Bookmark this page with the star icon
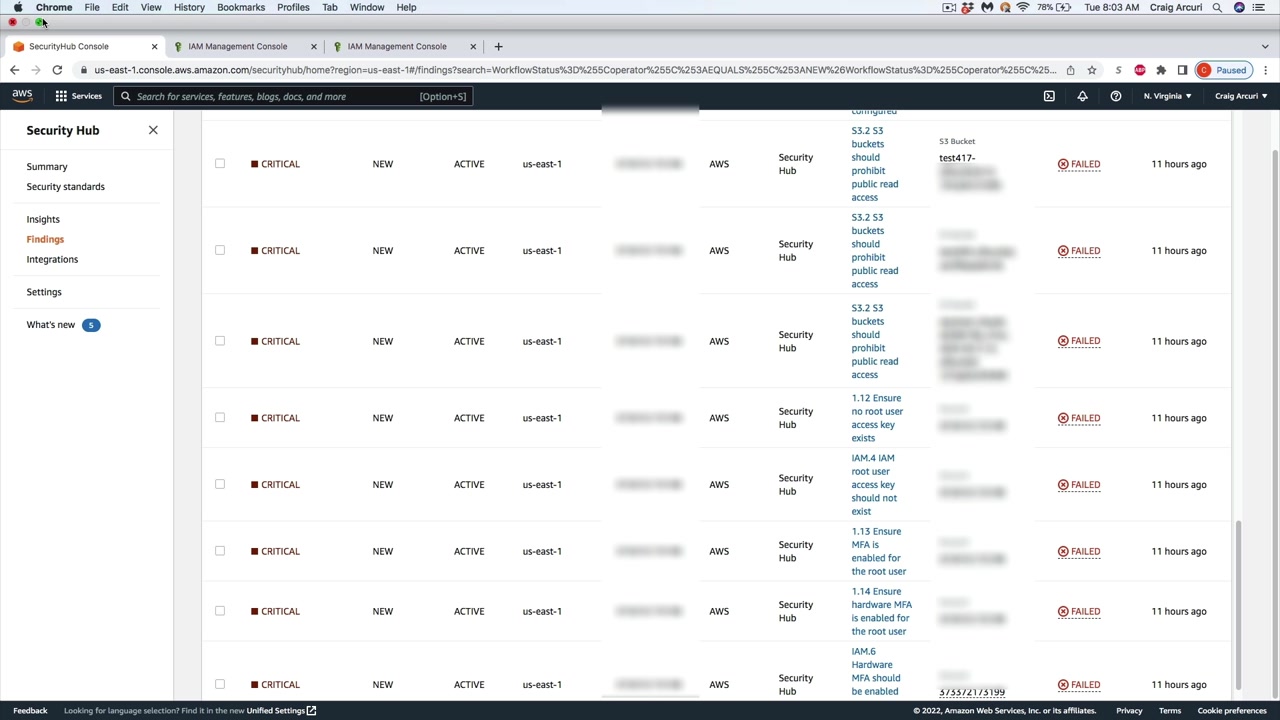This screenshot has width=1280, height=720. pos(1092,70)
